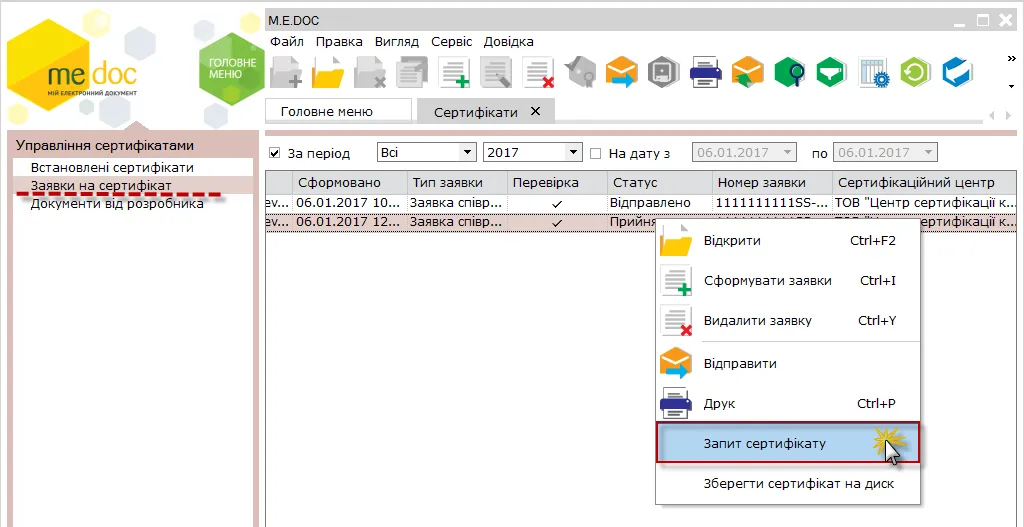1024x527 pixels.
Task: Click the blue printer toolbar icon
Action: tap(706, 72)
